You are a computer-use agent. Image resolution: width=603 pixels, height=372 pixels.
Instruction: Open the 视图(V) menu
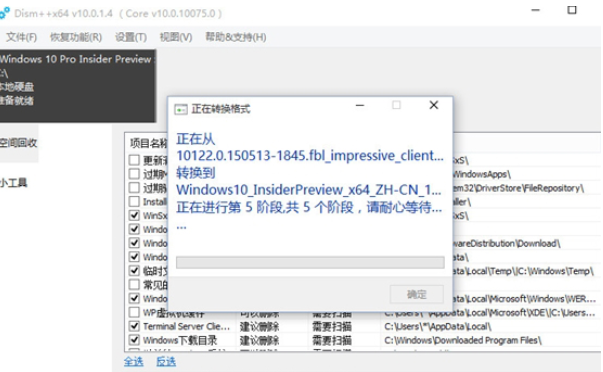pyautogui.click(x=176, y=37)
